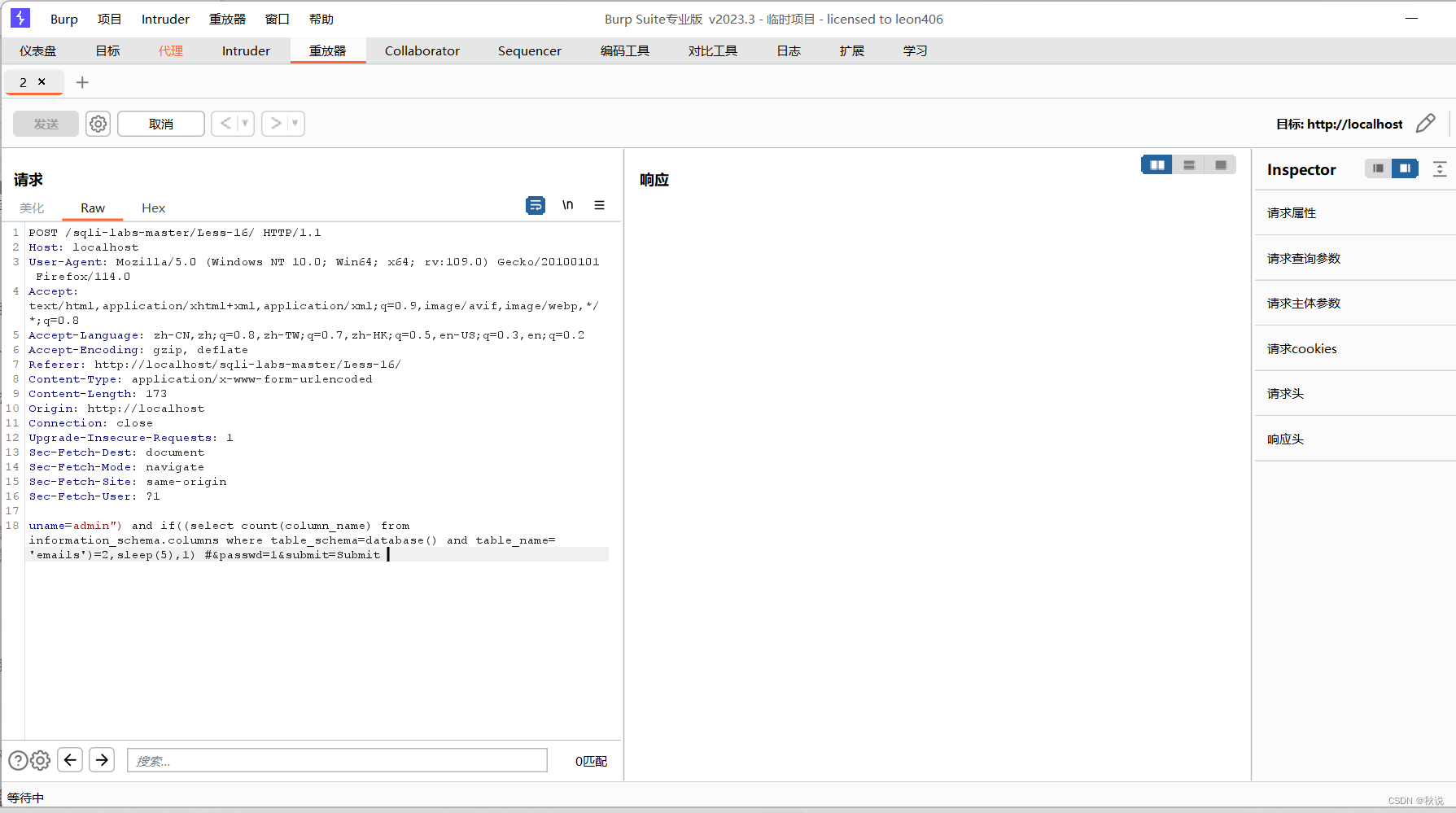Switch to 扩展 tab
This screenshot has width=1456, height=813.
pyautogui.click(x=852, y=50)
